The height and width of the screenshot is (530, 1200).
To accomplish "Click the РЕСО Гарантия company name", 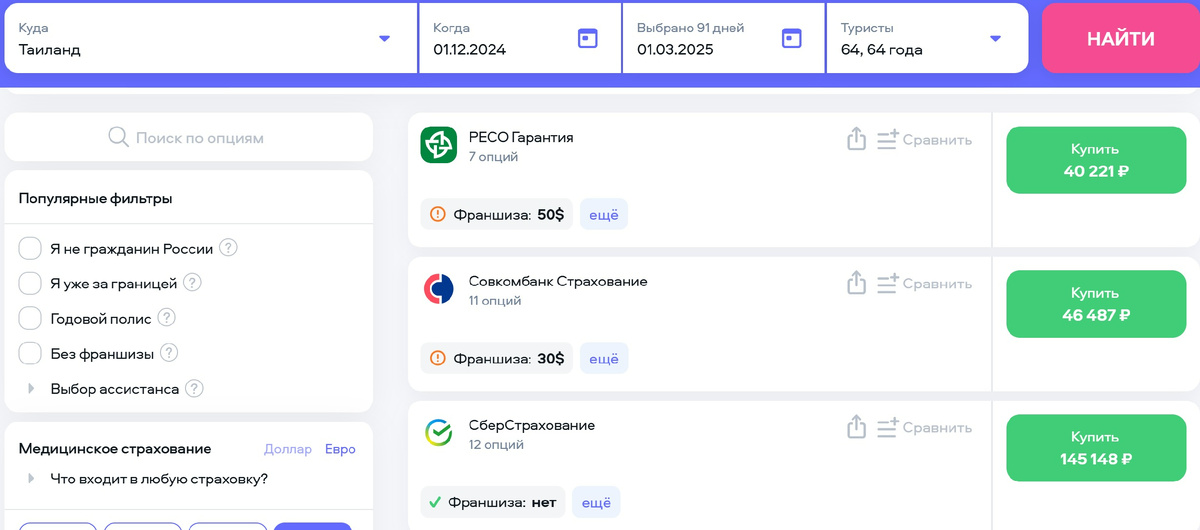I will [521, 137].
